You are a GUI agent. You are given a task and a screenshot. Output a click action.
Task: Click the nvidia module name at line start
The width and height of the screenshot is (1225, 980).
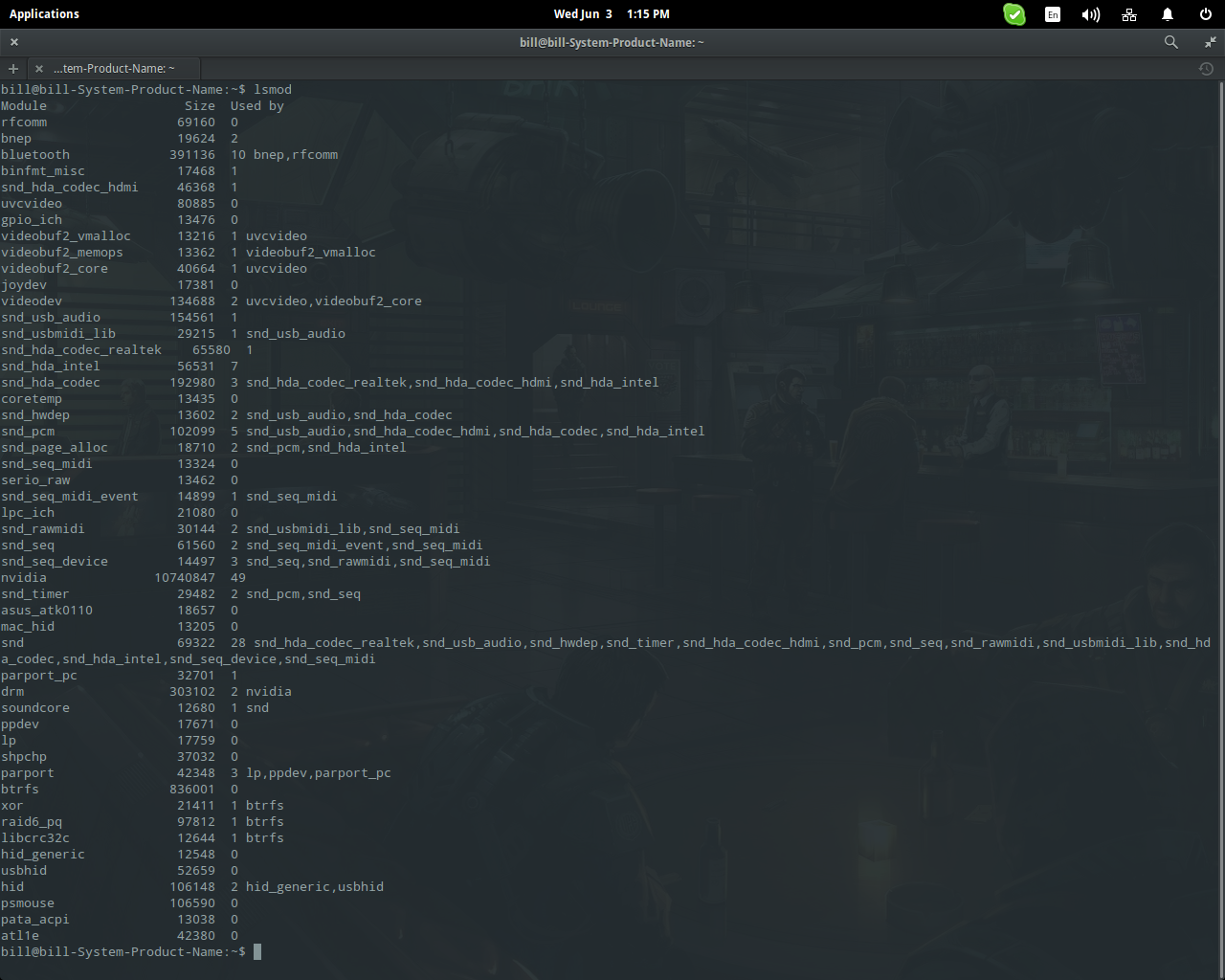pyautogui.click(x=24, y=578)
